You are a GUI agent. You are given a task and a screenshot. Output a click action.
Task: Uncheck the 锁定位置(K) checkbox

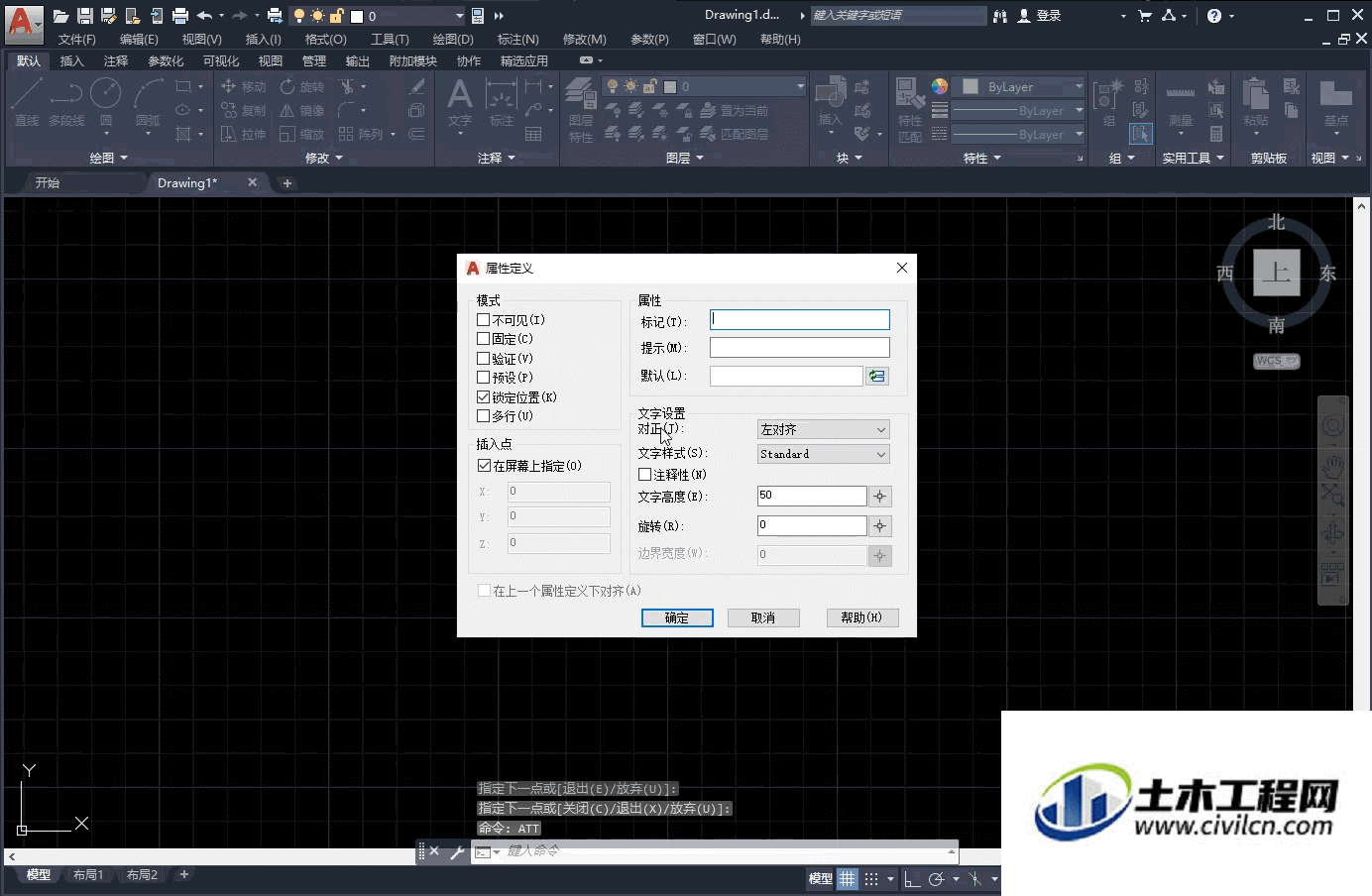483,397
